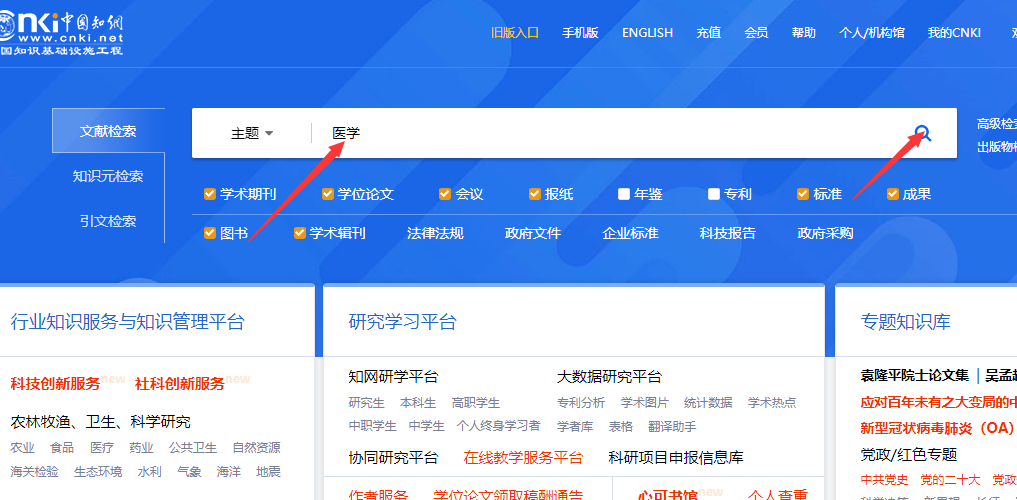Open the 主题 search field dropdown
Image resolution: width=1017 pixels, height=500 pixels.
pyautogui.click(x=252, y=133)
